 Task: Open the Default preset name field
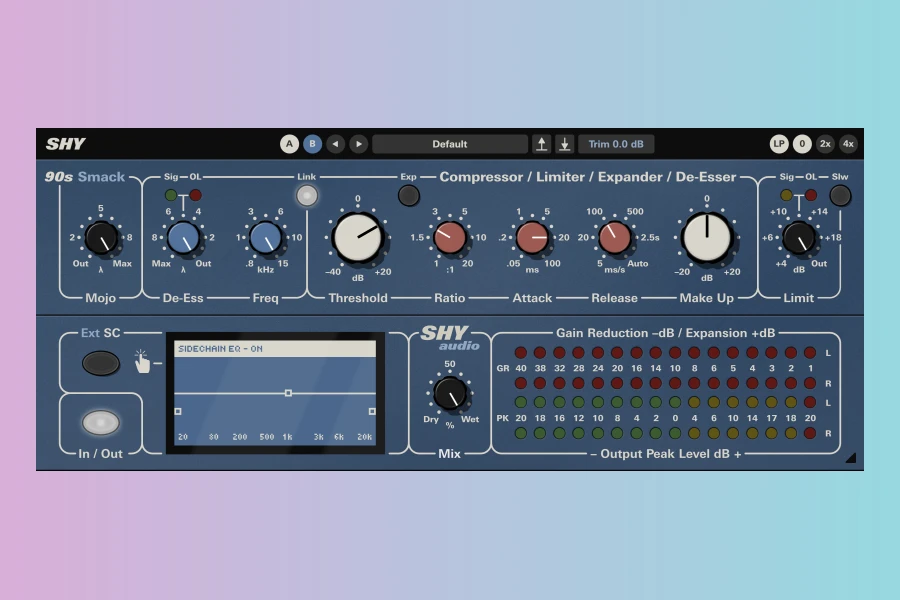[x=449, y=144]
